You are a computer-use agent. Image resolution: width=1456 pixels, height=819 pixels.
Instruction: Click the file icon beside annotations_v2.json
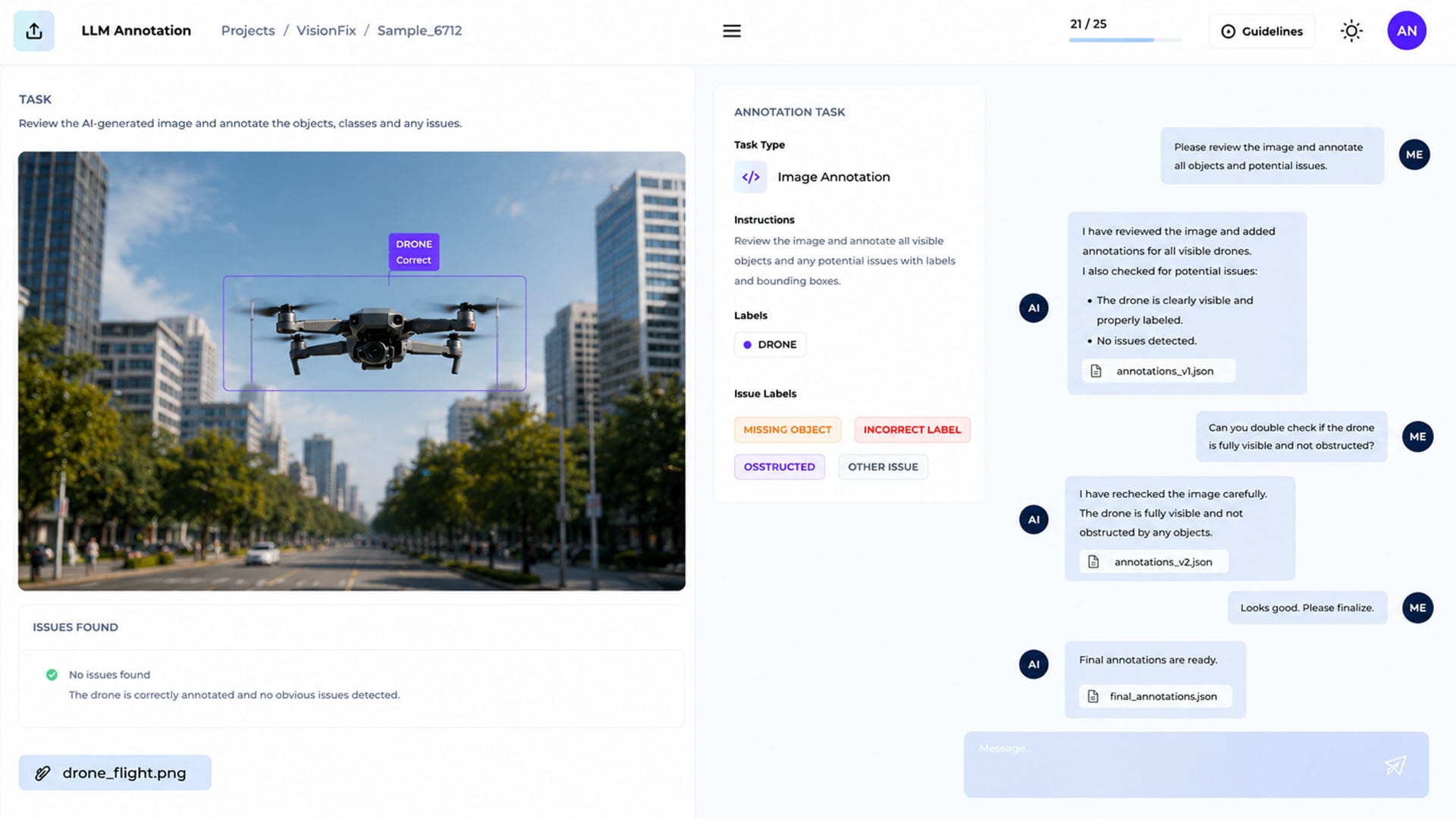pyautogui.click(x=1094, y=562)
